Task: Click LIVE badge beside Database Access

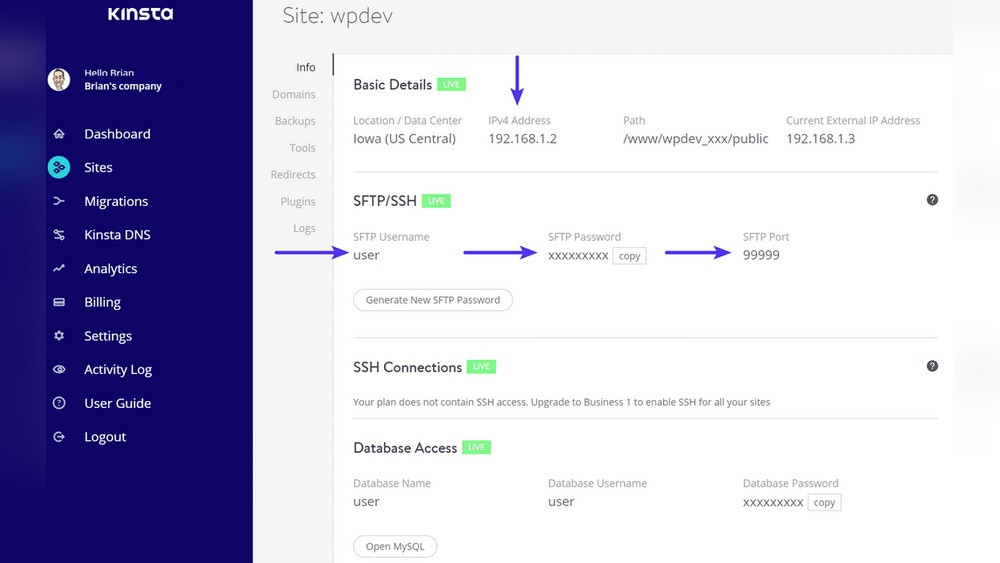Action: coord(476,447)
